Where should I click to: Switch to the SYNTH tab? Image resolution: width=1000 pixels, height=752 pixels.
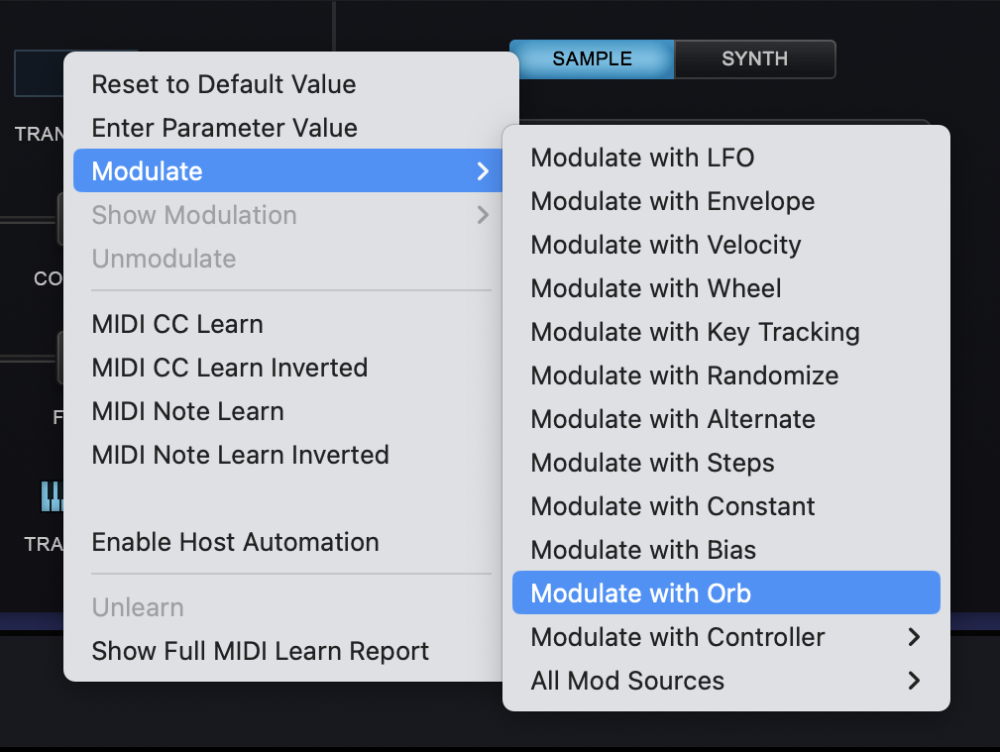click(x=754, y=59)
